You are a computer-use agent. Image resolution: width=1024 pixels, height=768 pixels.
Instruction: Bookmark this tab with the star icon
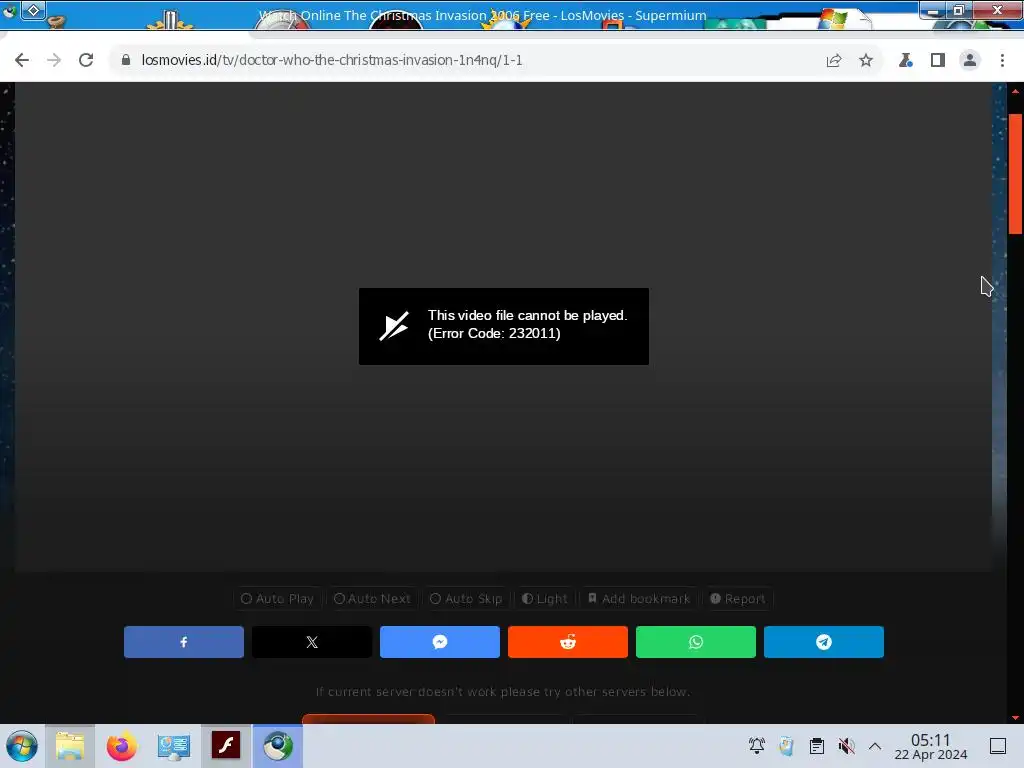(866, 61)
